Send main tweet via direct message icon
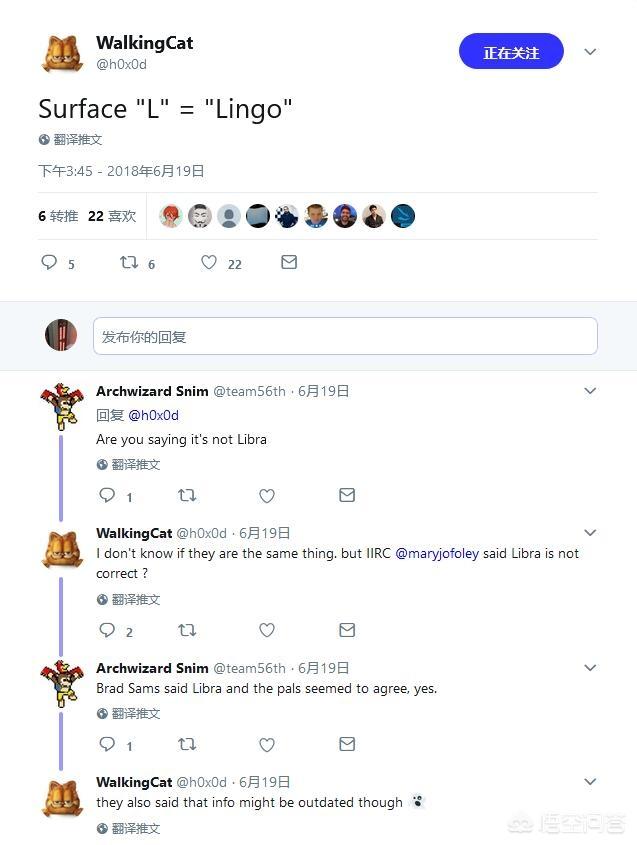 tap(289, 263)
